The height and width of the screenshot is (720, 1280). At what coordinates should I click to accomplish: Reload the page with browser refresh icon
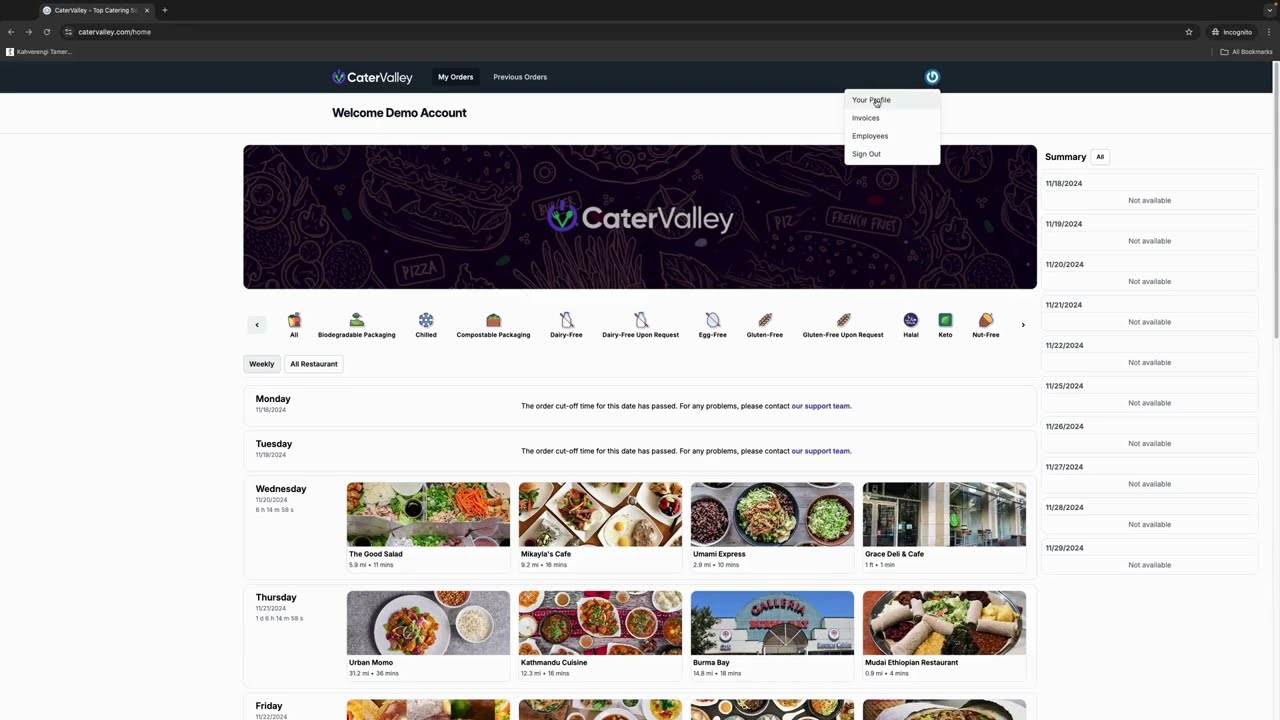coord(46,32)
